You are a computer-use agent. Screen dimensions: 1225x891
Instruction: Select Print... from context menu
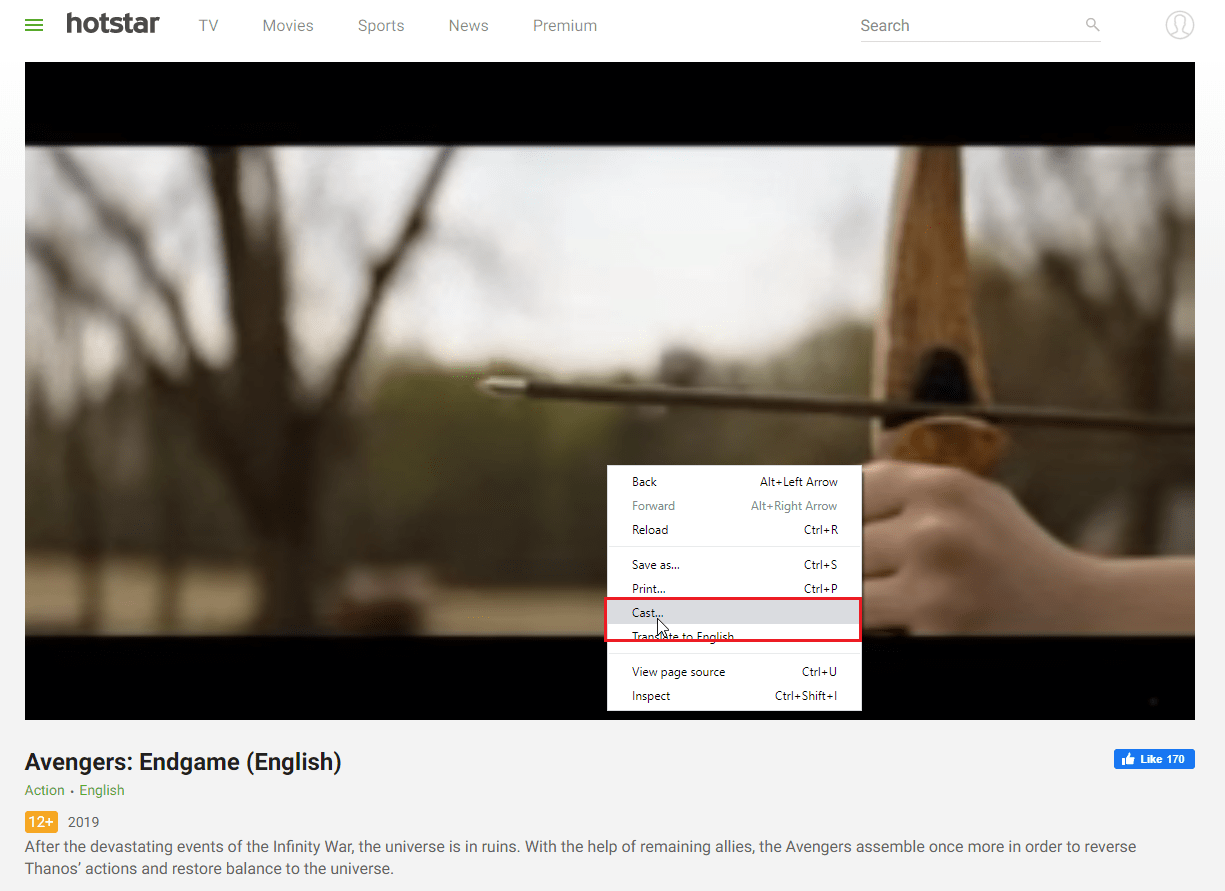point(734,589)
